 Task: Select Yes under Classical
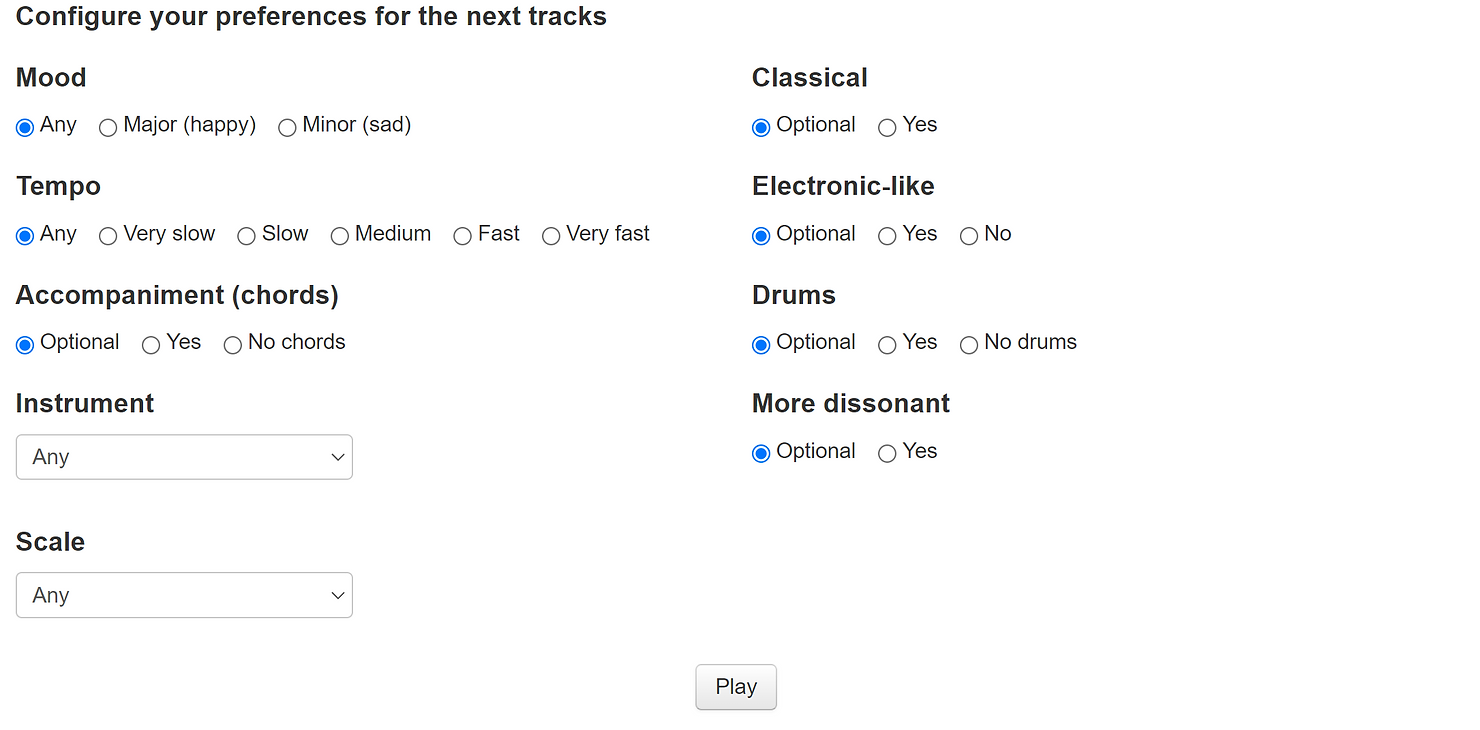[887, 127]
